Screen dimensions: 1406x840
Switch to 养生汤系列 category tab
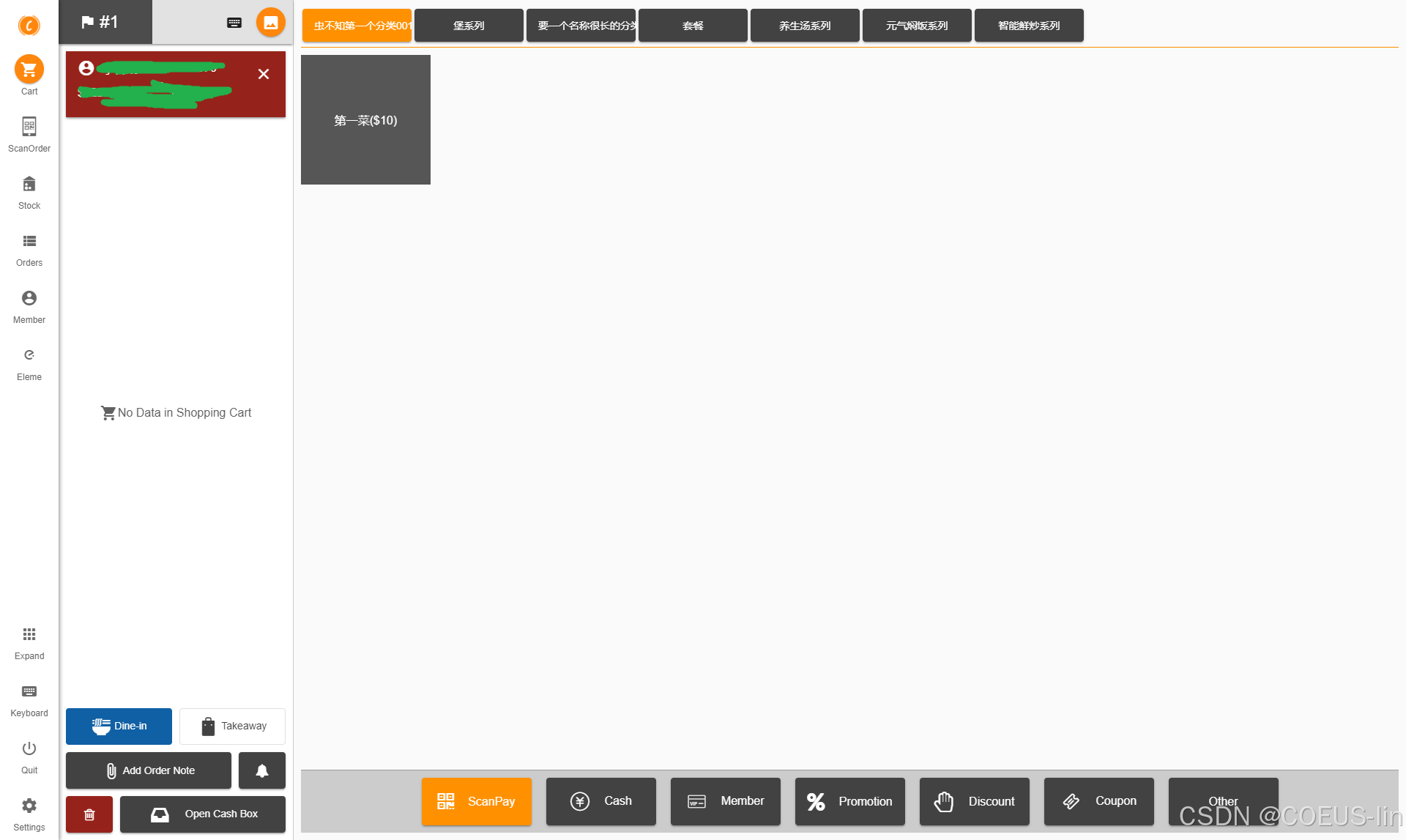[805, 26]
